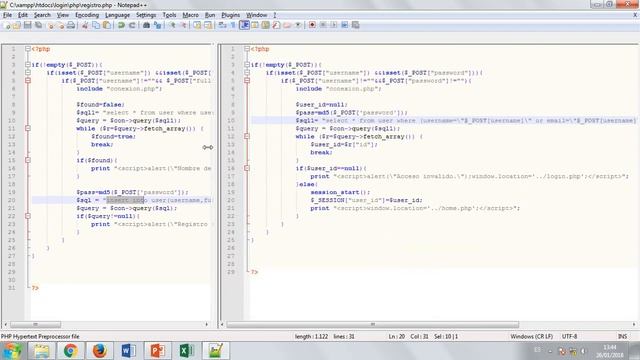
Task: Collapse right pane fold at line 16
Action: pyautogui.click(x=247, y=168)
